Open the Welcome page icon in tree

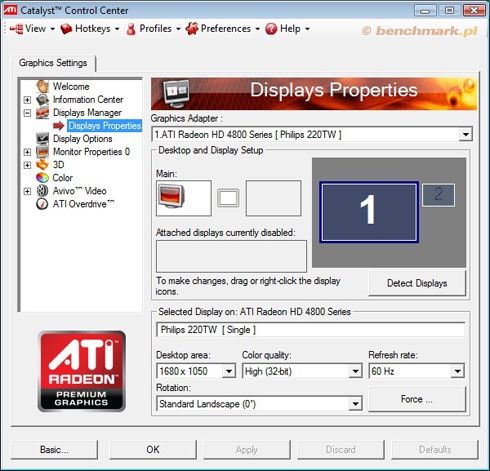click(42, 86)
